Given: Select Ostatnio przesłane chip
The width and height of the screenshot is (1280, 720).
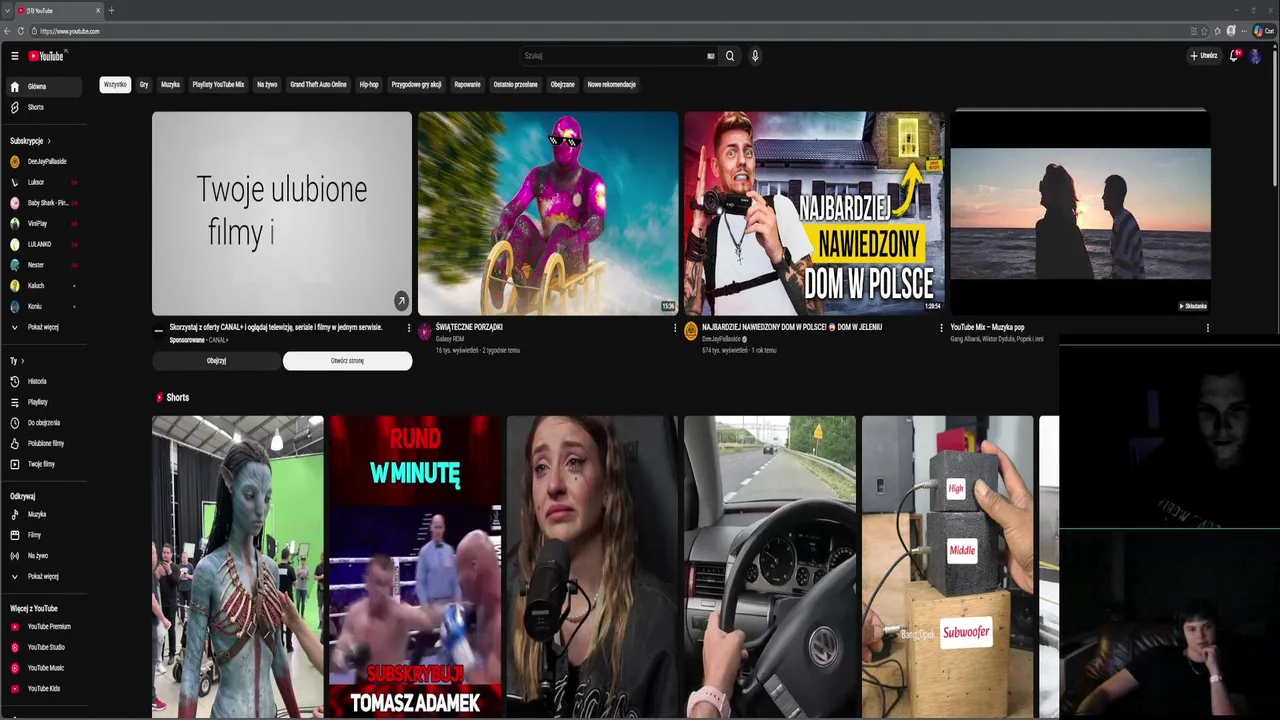Looking at the screenshot, I should click(515, 85).
